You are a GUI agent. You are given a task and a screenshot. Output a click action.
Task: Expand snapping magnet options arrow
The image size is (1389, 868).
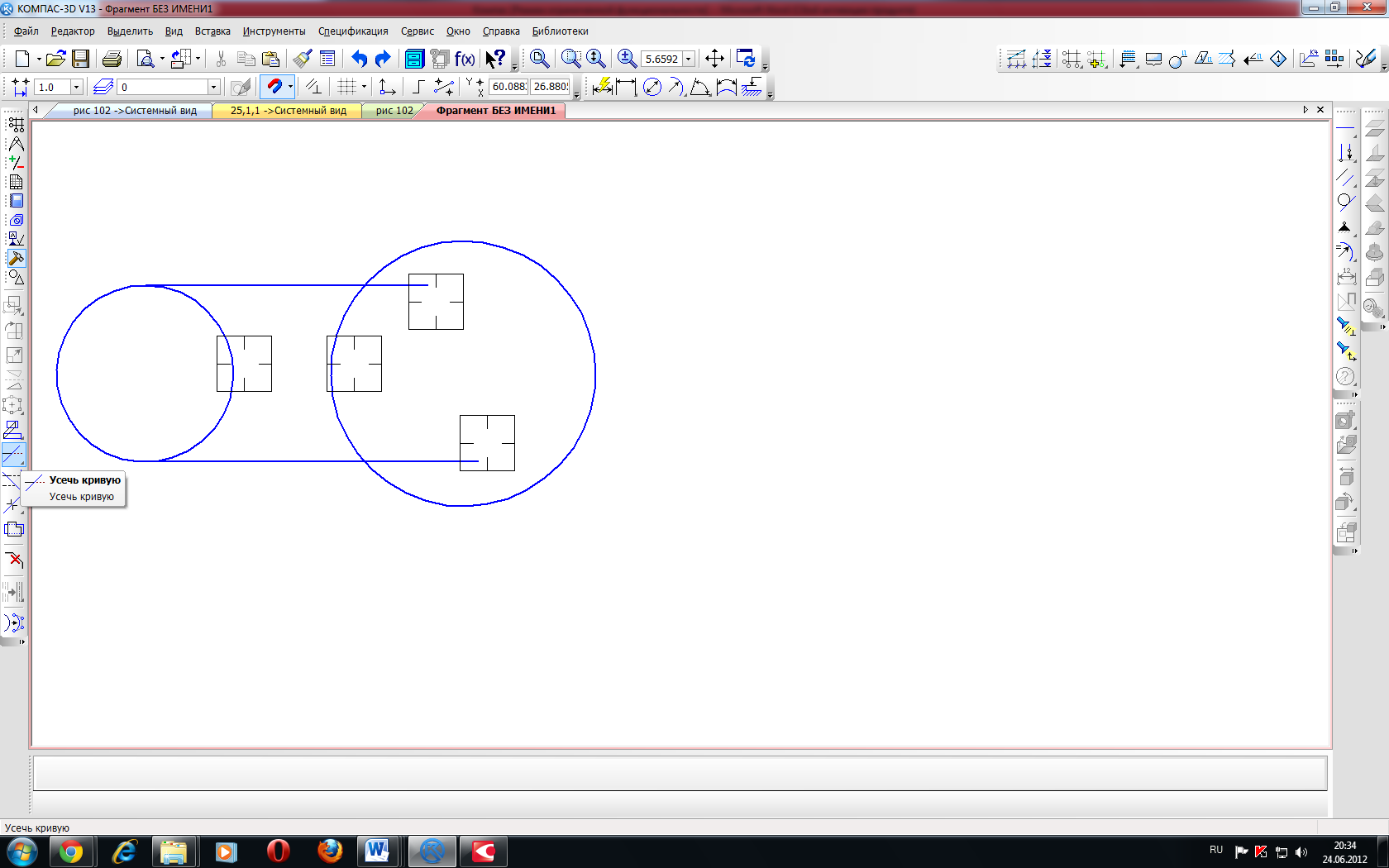click(x=290, y=87)
